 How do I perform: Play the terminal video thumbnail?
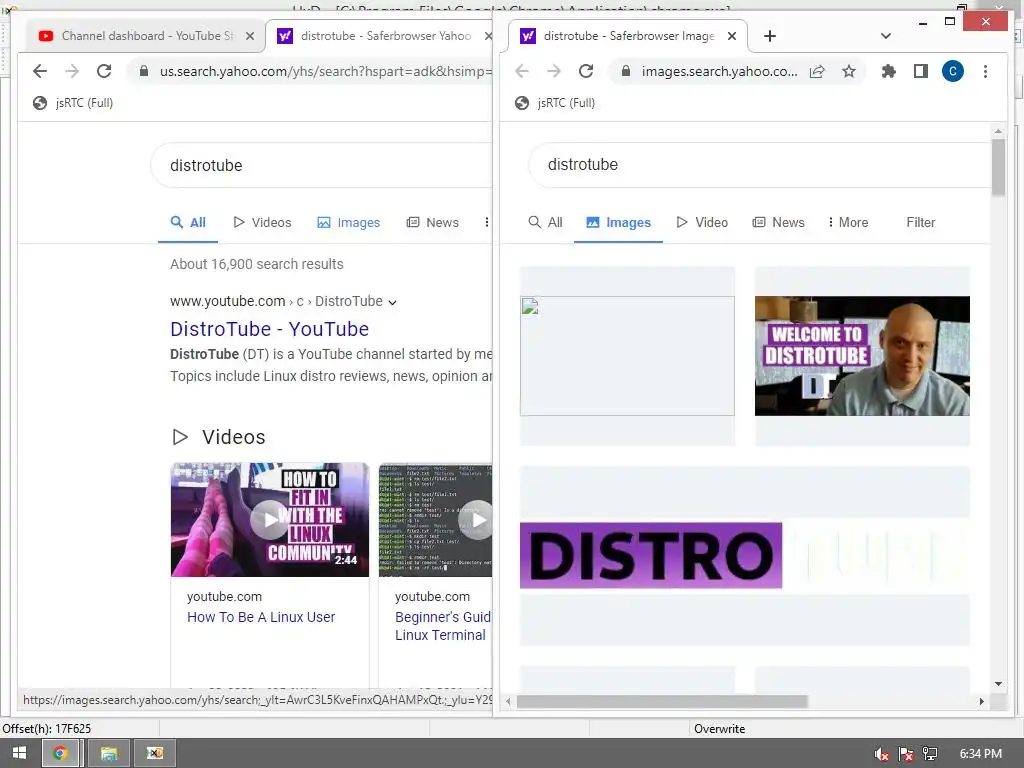(x=436, y=520)
